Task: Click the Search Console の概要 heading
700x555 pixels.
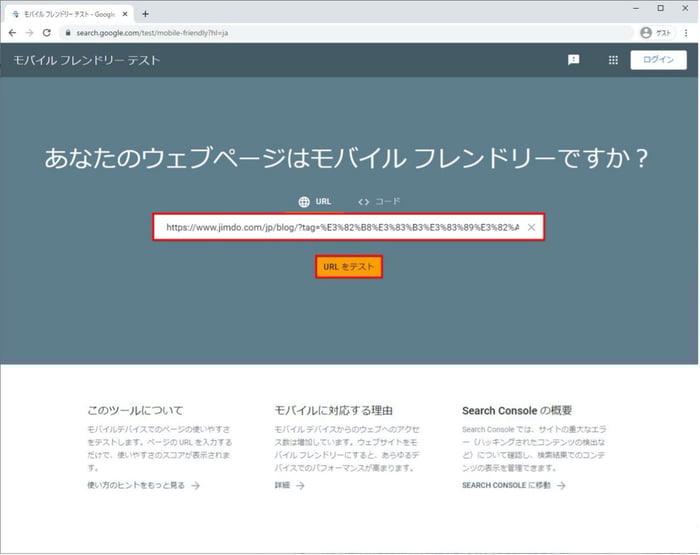Action: 517,410
